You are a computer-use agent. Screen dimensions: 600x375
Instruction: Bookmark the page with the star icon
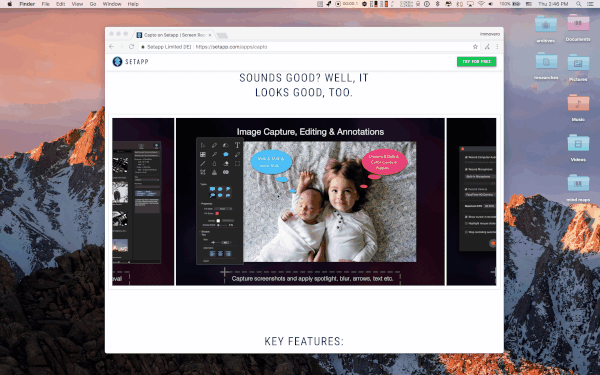(x=475, y=47)
